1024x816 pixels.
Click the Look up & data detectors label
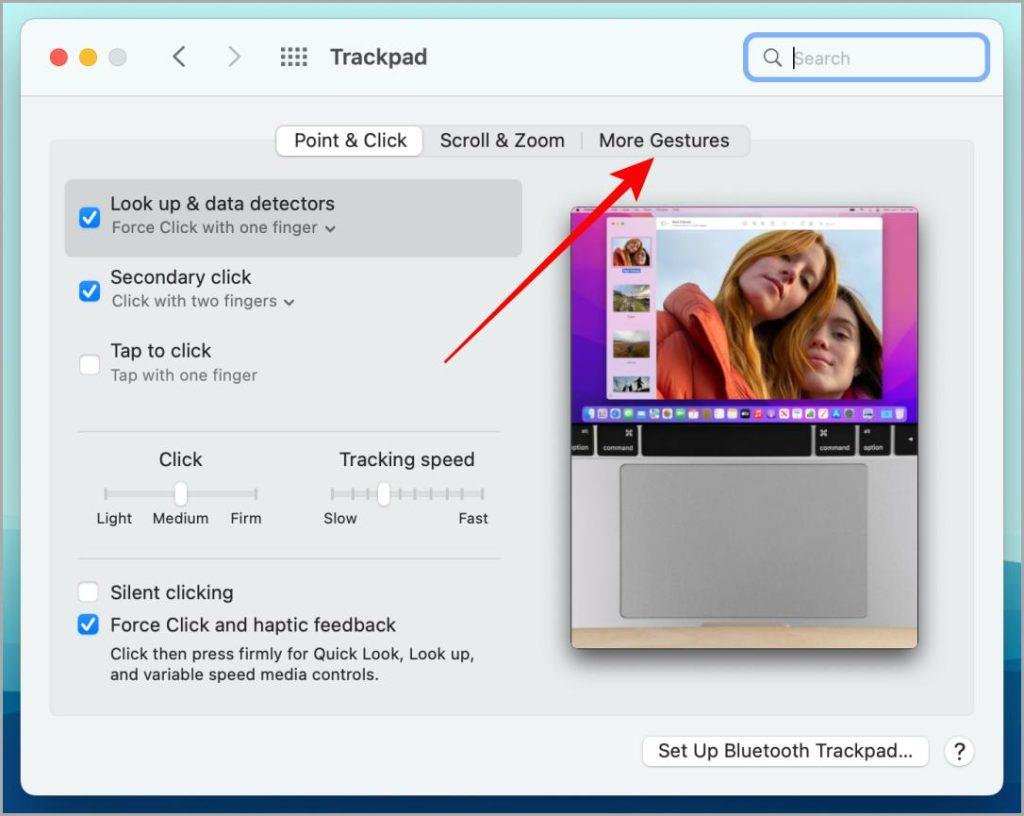click(222, 204)
